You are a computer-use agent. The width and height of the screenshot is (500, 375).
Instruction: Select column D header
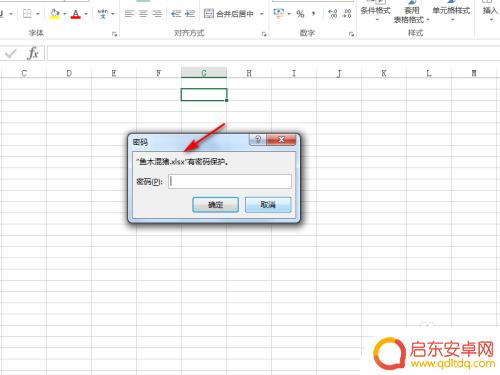click(69, 73)
